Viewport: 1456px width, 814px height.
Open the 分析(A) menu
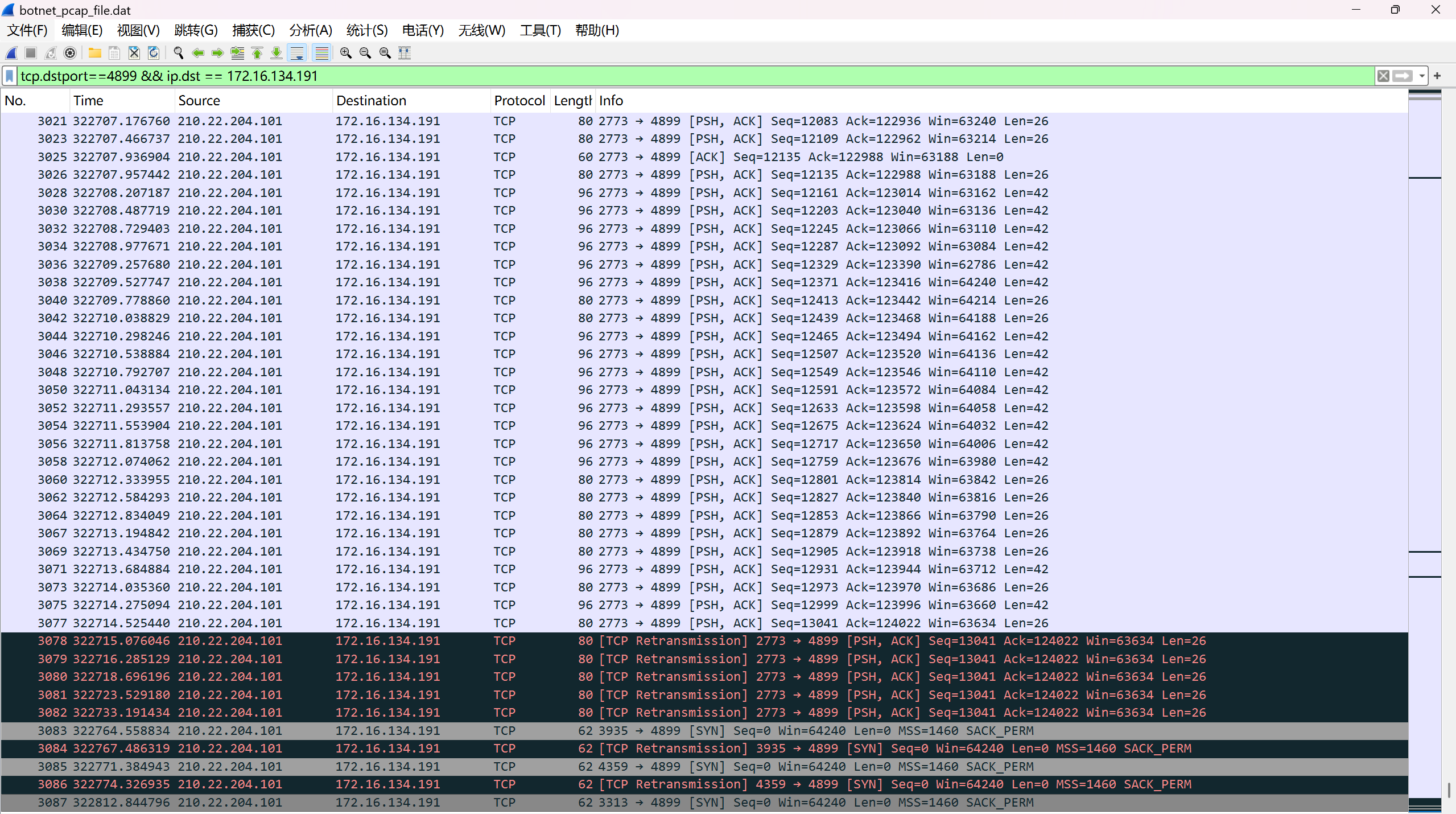click(x=310, y=30)
